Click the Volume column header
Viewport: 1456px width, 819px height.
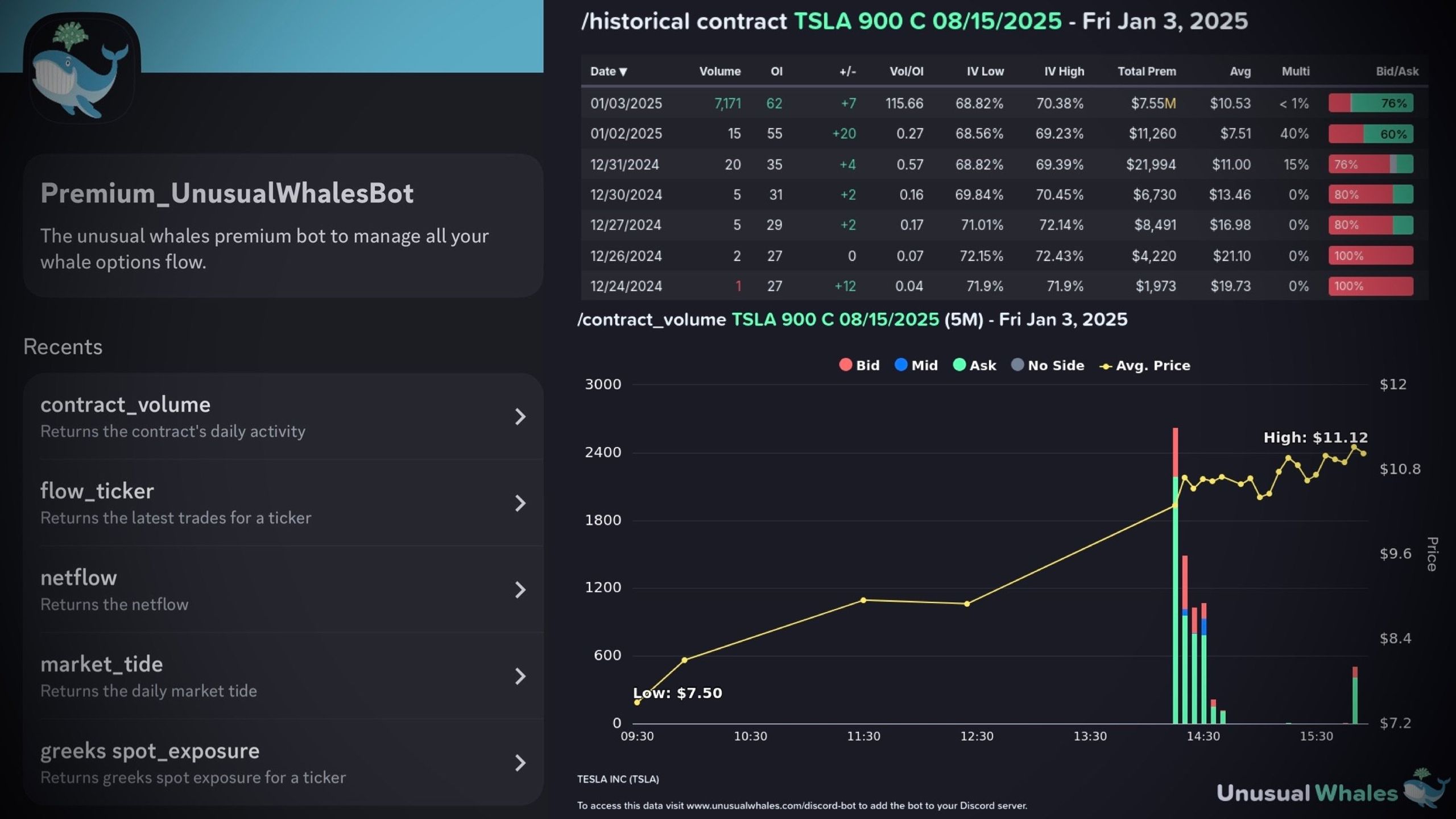click(x=719, y=71)
